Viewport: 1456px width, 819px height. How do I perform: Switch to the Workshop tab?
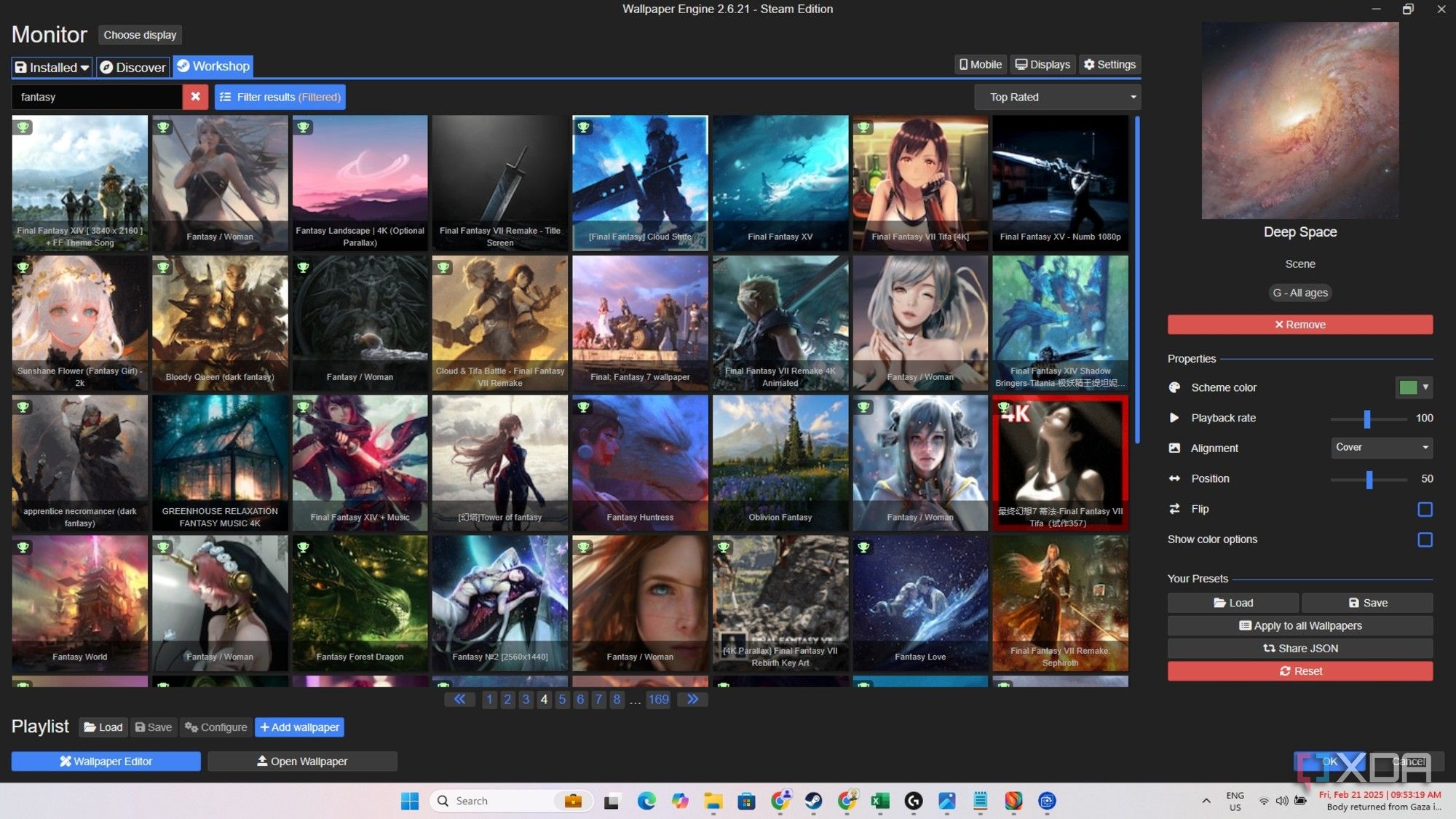click(x=213, y=66)
